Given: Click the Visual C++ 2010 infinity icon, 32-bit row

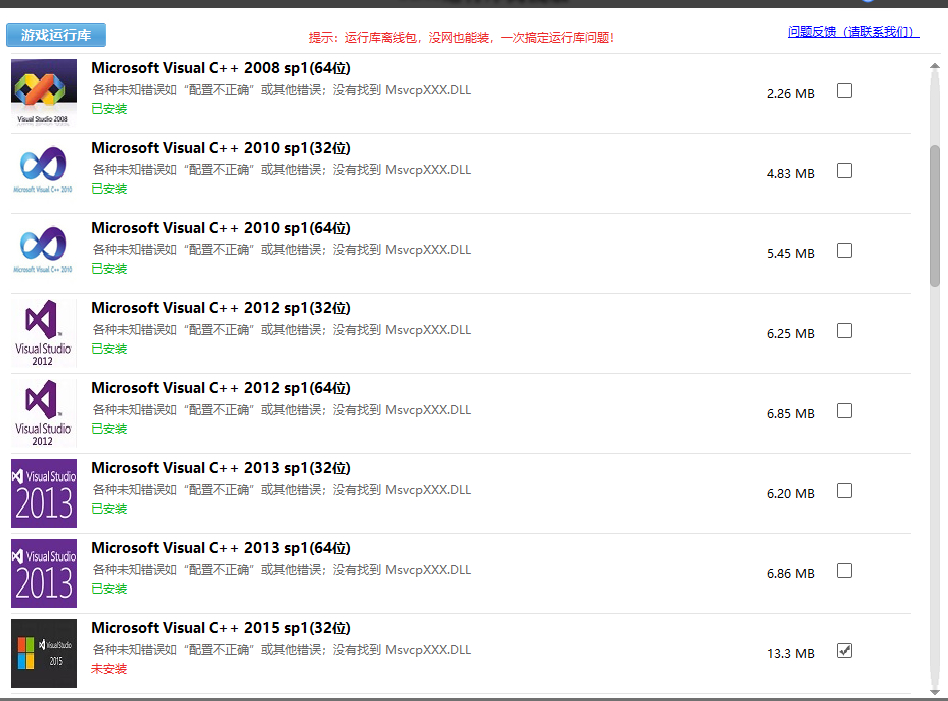Looking at the screenshot, I should click(x=44, y=171).
